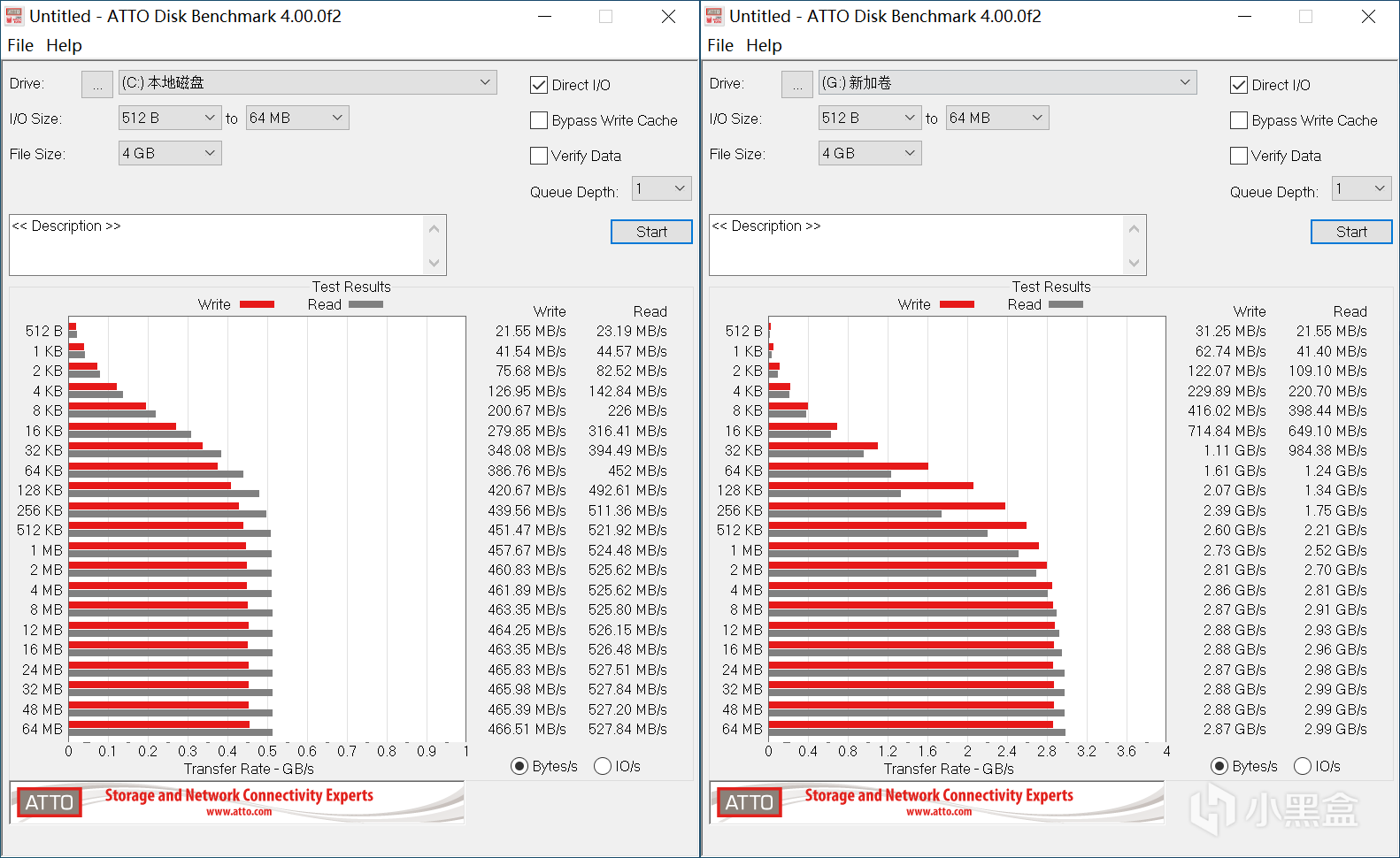Click the 984.38 MB/s read result
Image resolution: width=1400 pixels, height=858 pixels.
(x=1327, y=450)
